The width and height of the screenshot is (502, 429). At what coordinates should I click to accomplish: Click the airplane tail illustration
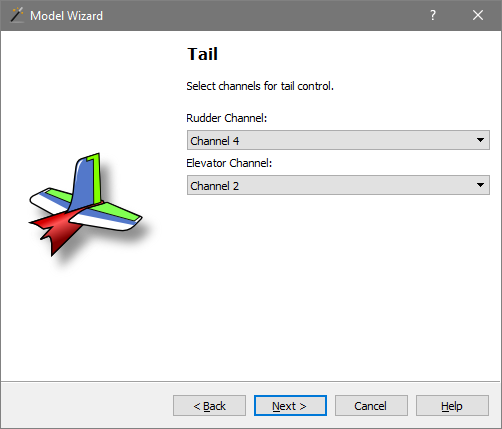(x=86, y=205)
